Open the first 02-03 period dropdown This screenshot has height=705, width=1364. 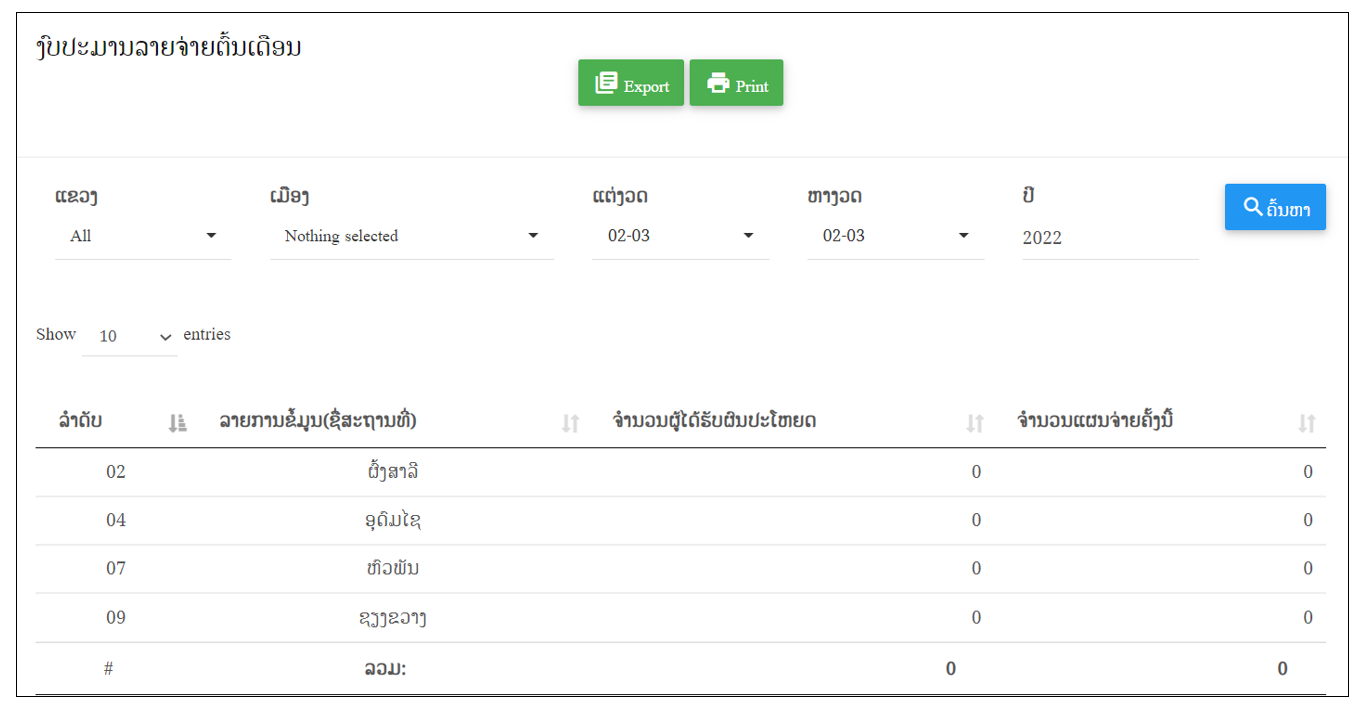681,236
